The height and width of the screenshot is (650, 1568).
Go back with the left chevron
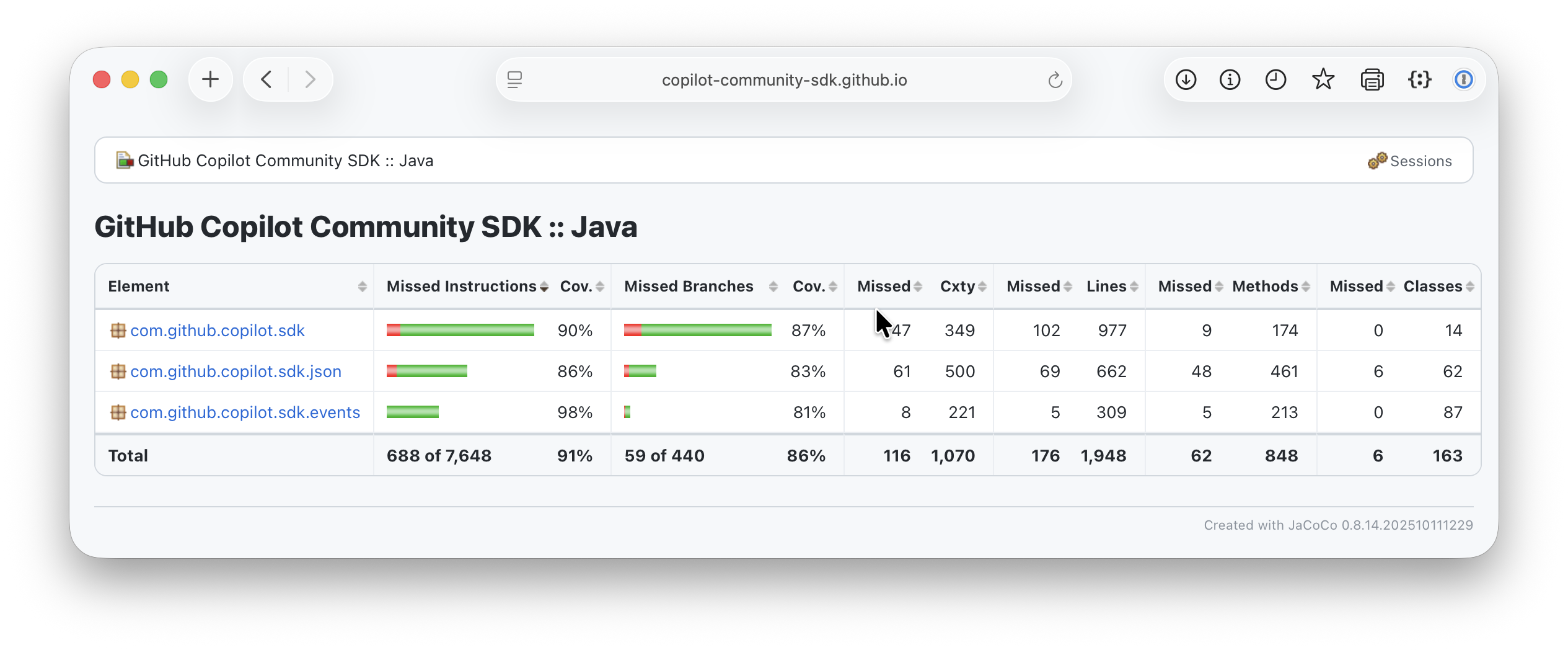pyautogui.click(x=266, y=79)
